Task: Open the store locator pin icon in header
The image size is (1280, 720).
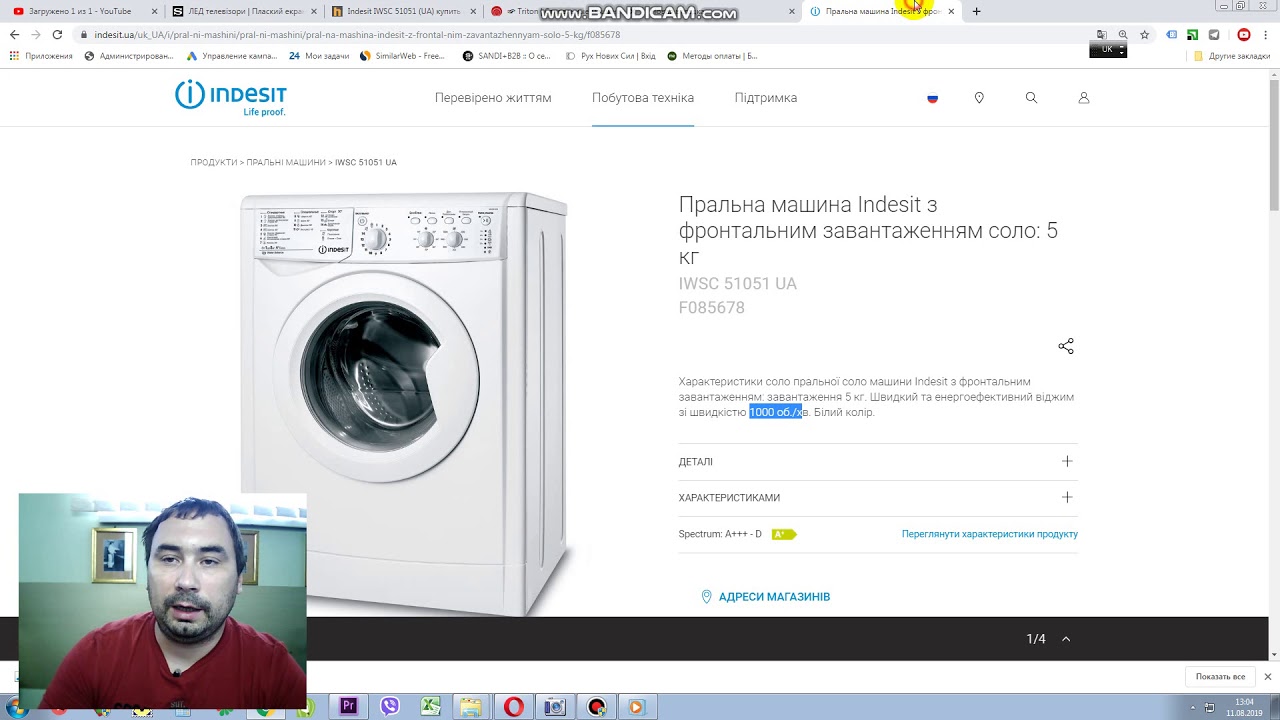Action: click(979, 98)
